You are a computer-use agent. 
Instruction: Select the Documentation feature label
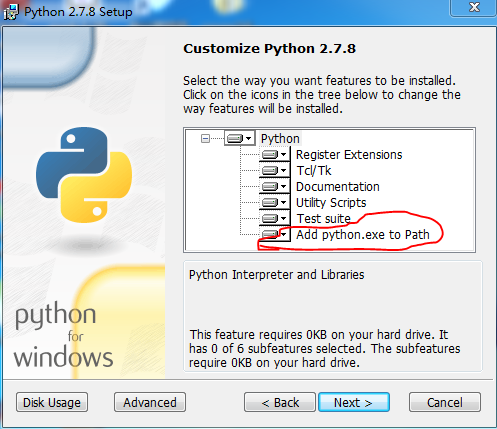(338, 187)
